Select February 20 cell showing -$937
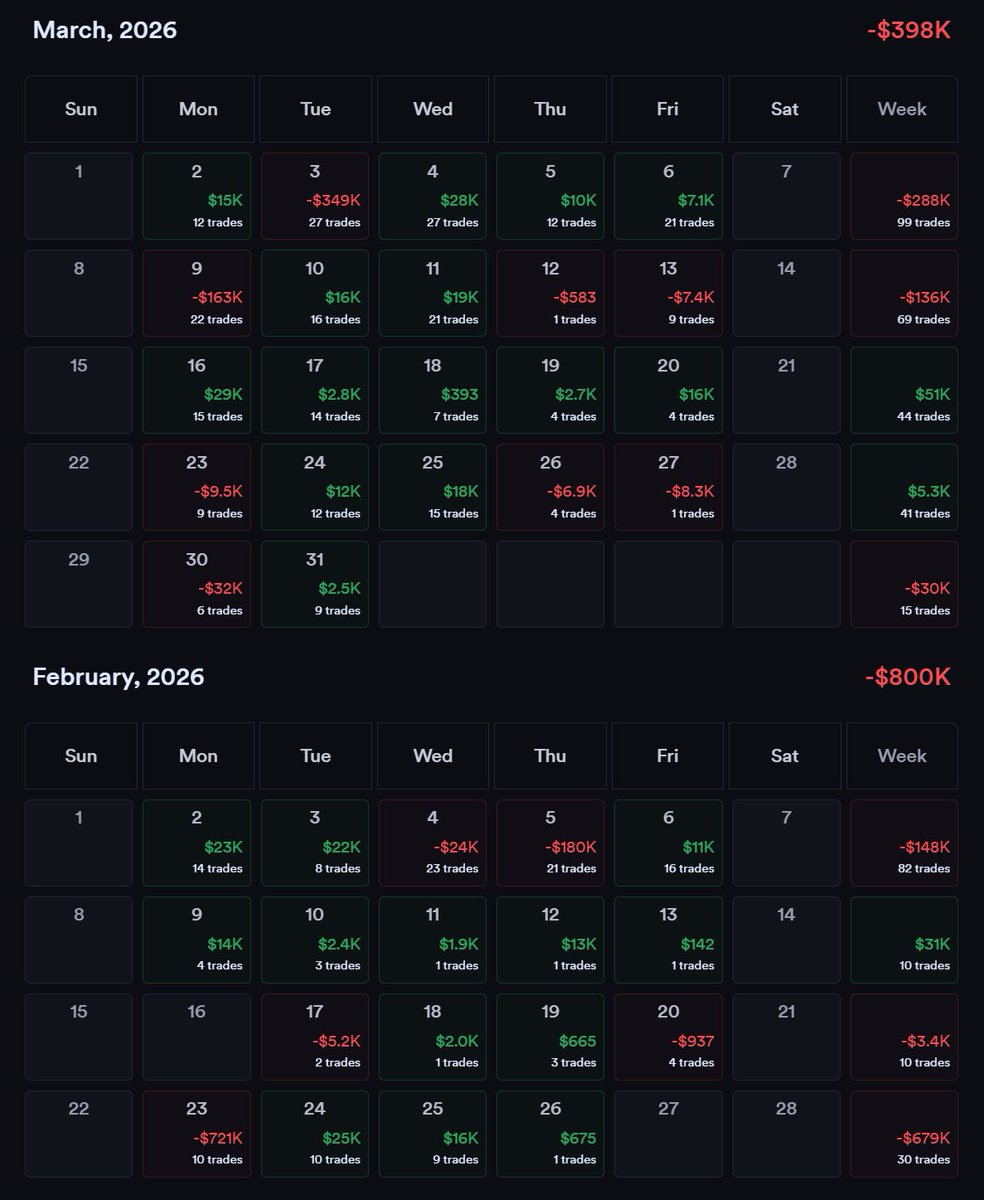The height and width of the screenshot is (1200, 984). tap(668, 1037)
